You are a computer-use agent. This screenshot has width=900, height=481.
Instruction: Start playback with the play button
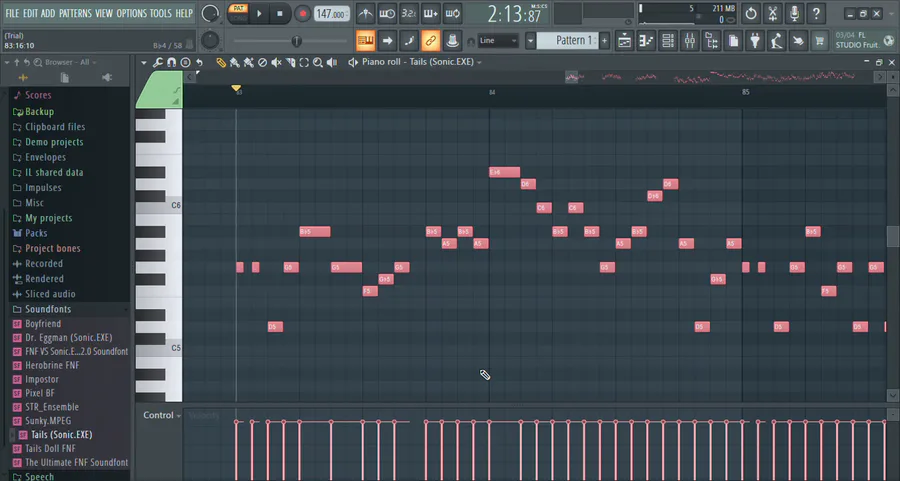coord(259,13)
